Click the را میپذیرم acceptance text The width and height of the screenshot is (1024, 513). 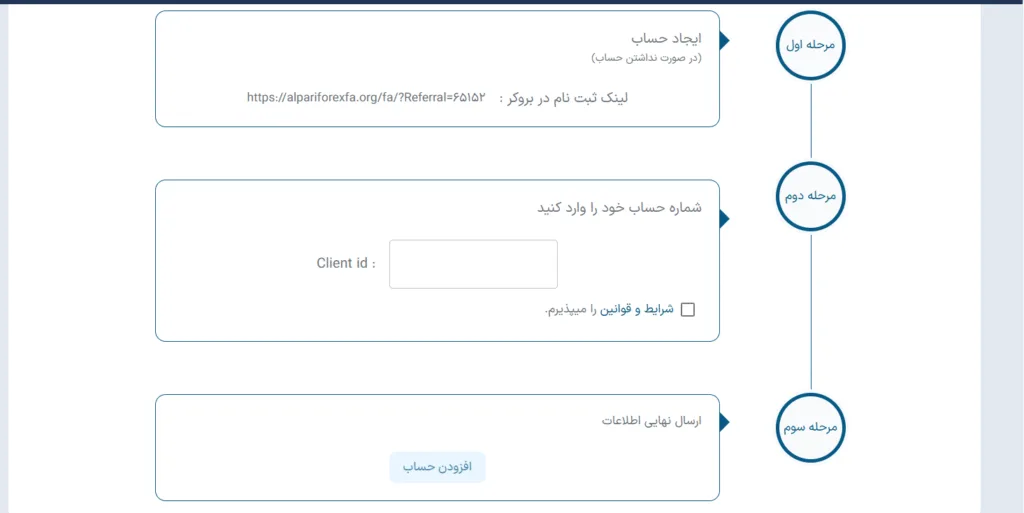tap(571, 310)
